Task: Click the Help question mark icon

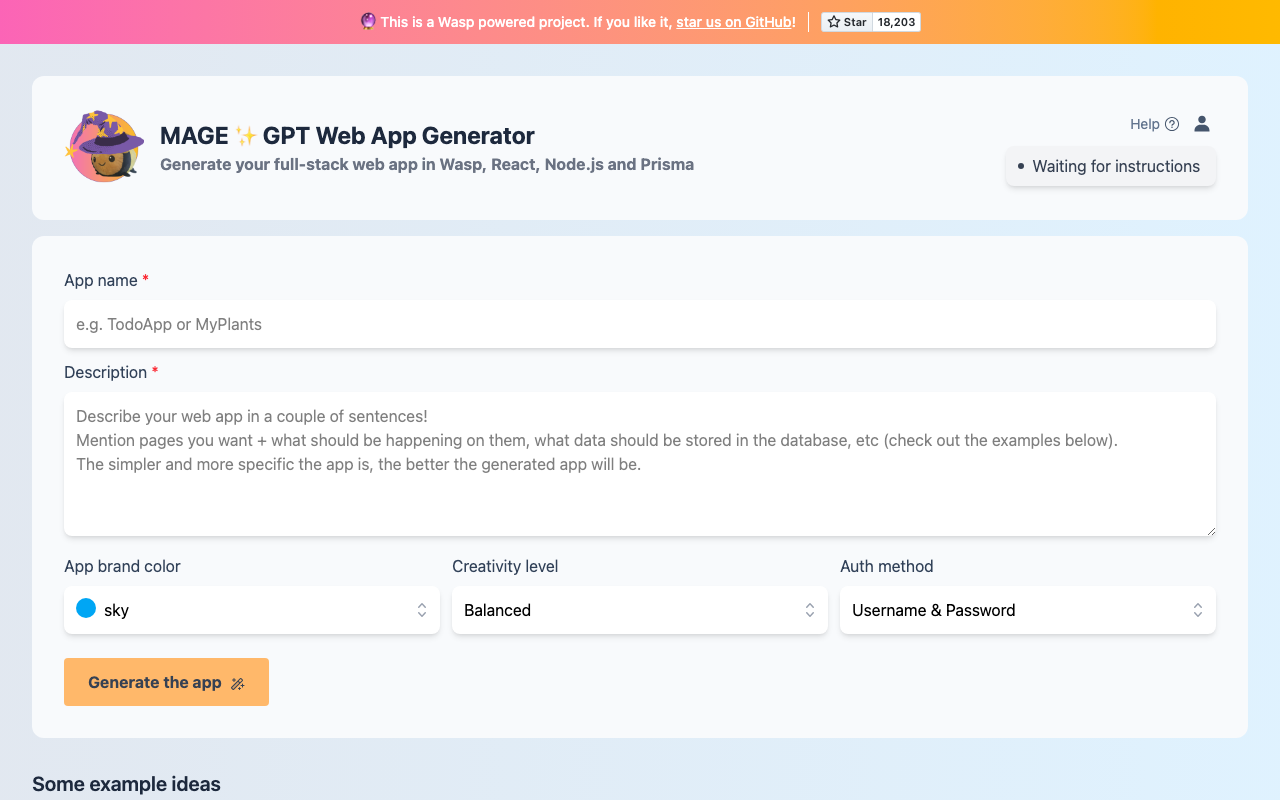Action: point(1172,124)
